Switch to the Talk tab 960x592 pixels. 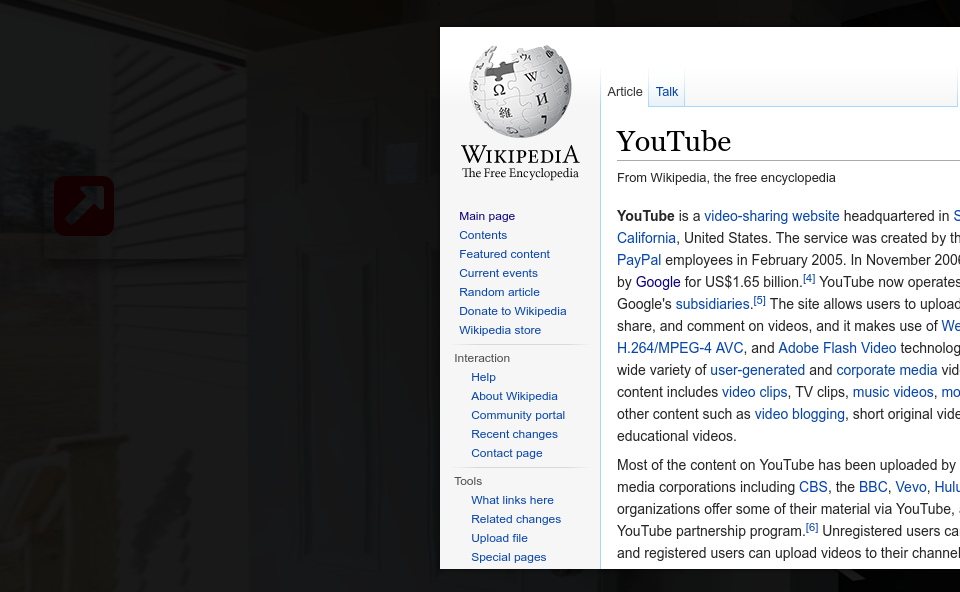pos(667,92)
